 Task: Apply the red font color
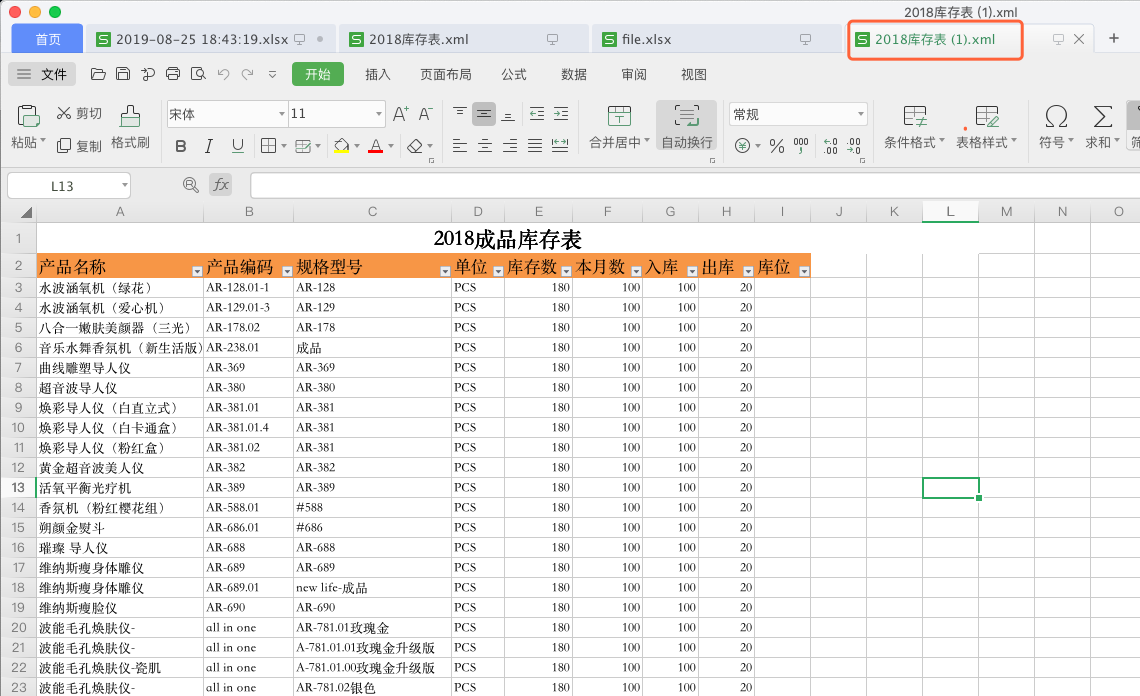click(x=376, y=146)
